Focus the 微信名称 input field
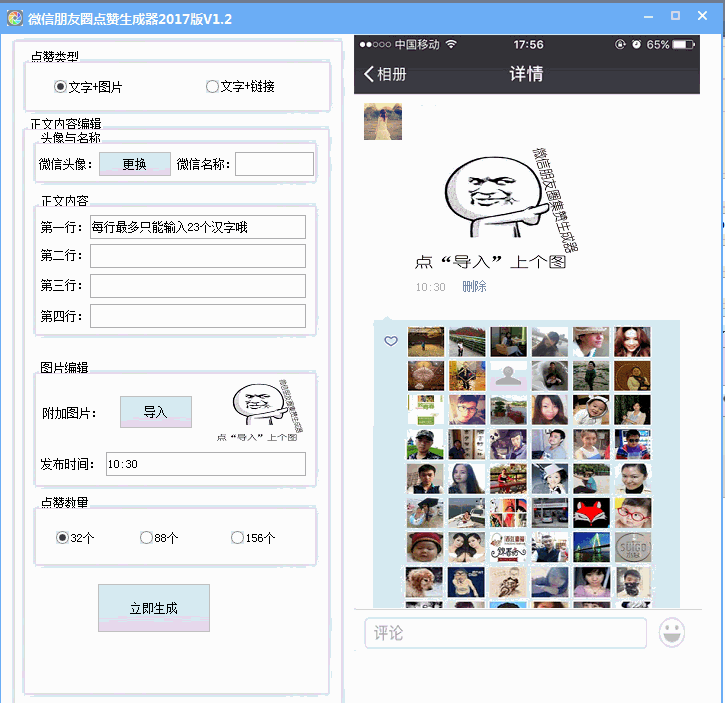The width and height of the screenshot is (725, 703). point(274,164)
